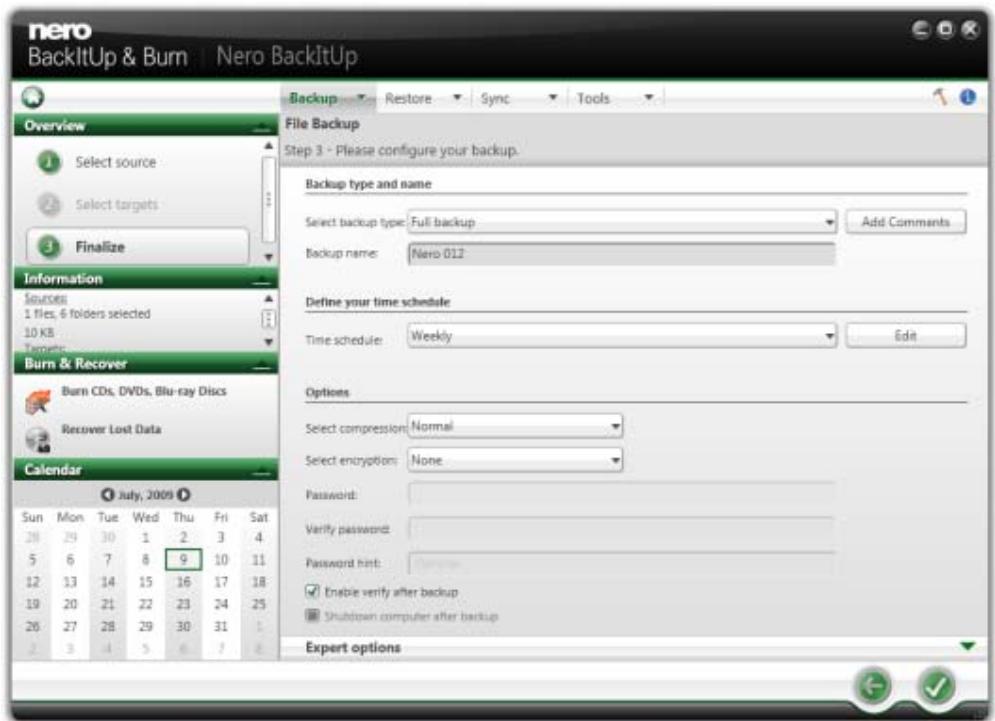Click the Select source step label

point(115,162)
